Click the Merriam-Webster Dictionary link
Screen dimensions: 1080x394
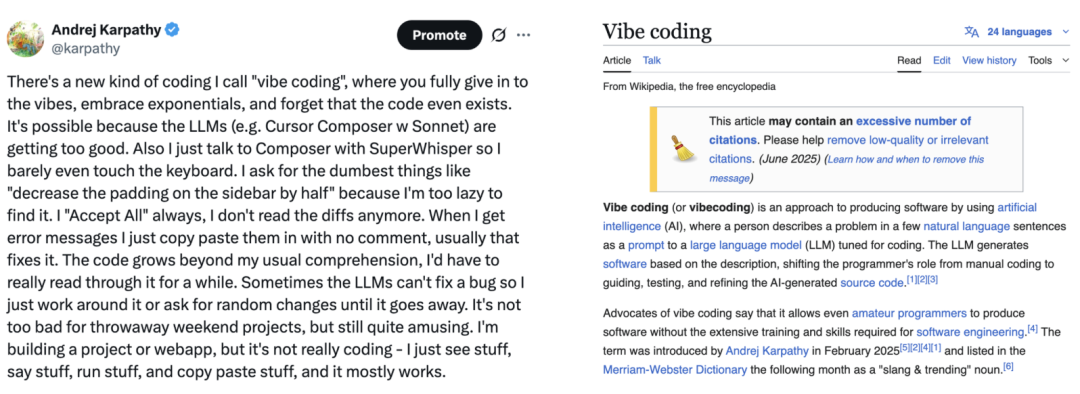(674, 369)
